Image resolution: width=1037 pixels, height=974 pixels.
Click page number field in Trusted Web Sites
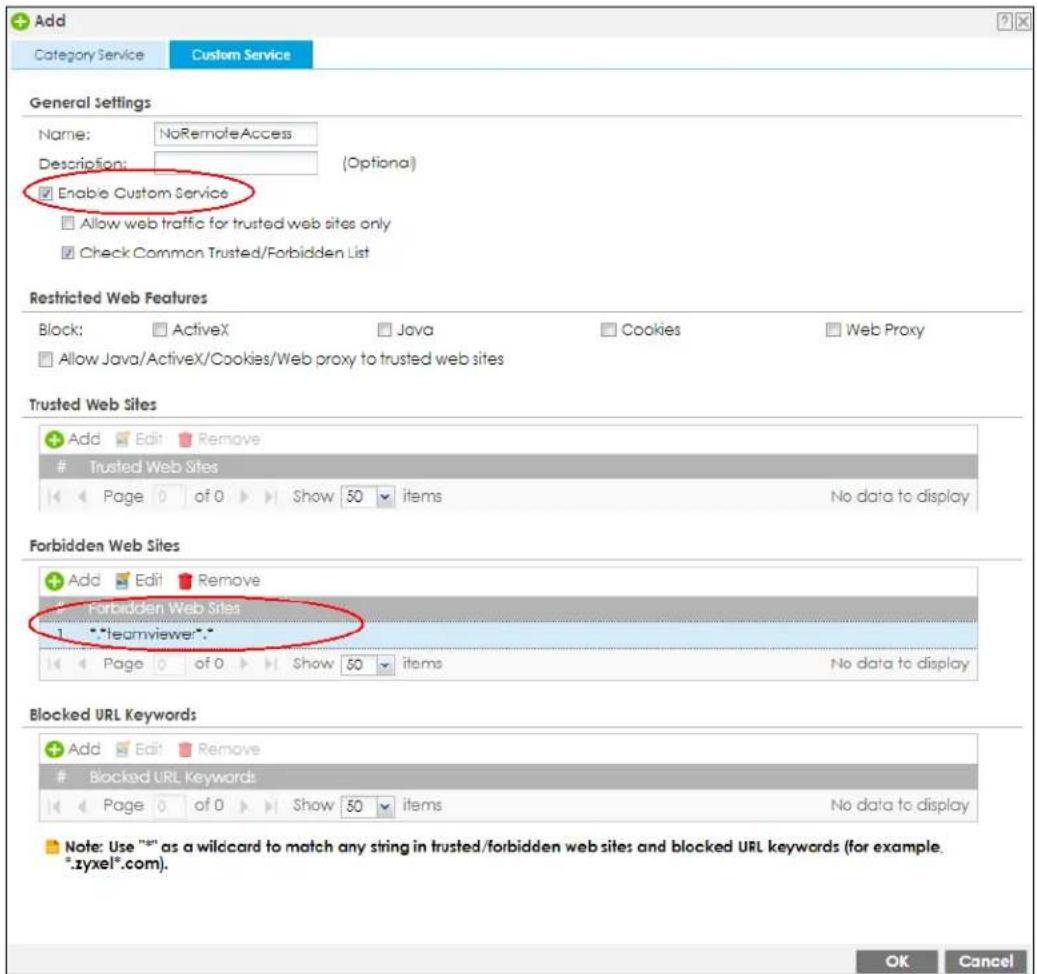coord(169,497)
